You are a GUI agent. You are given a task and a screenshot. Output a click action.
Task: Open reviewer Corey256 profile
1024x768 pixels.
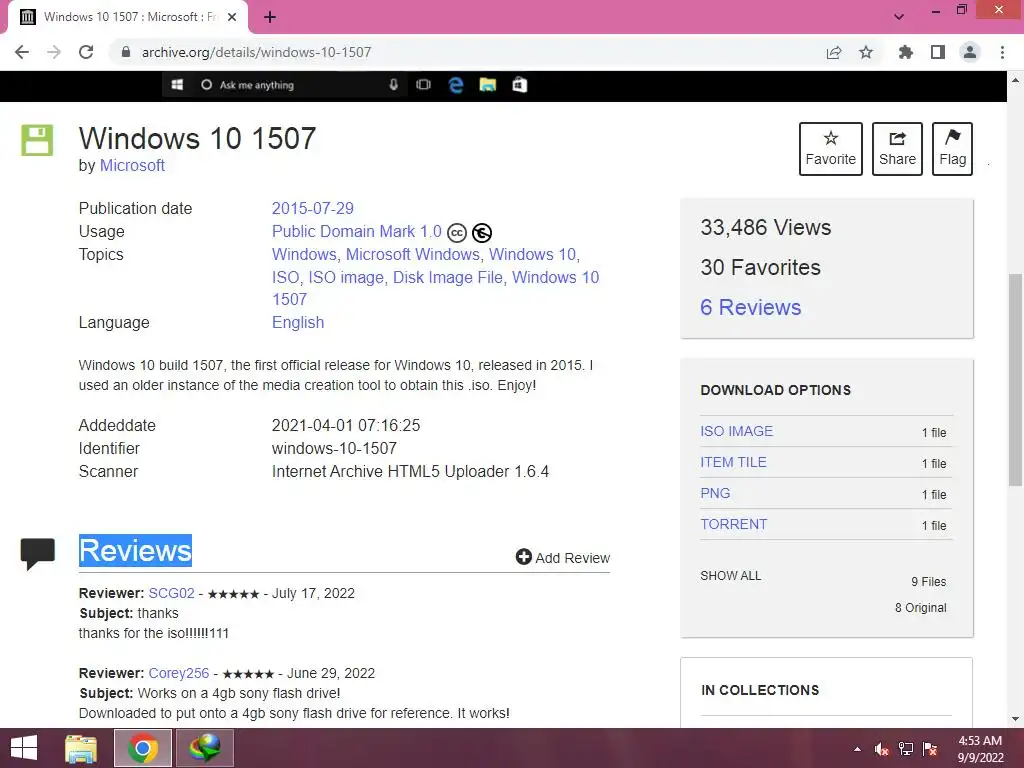pos(178,673)
